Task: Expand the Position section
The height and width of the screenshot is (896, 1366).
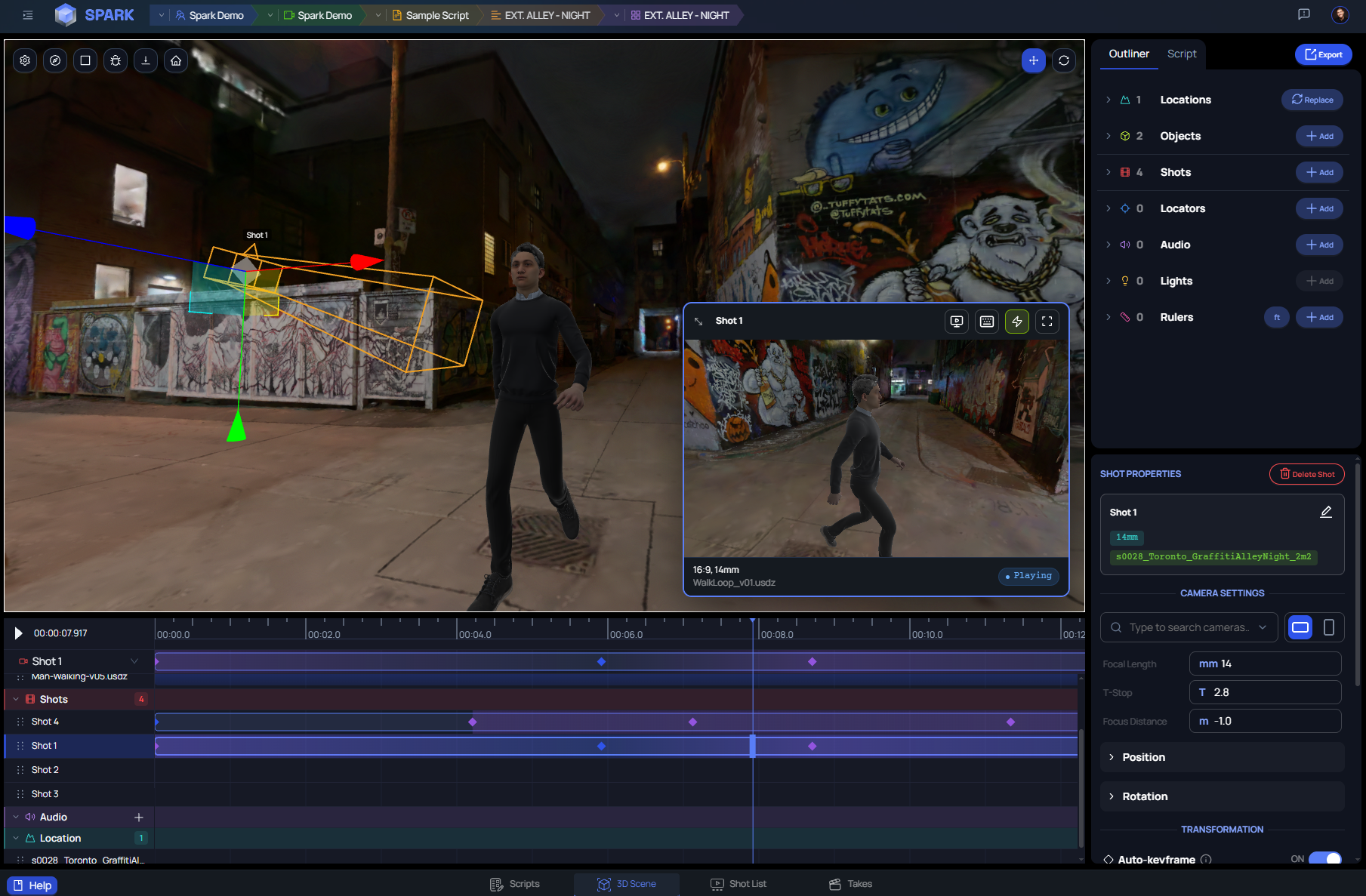Action: click(1222, 757)
